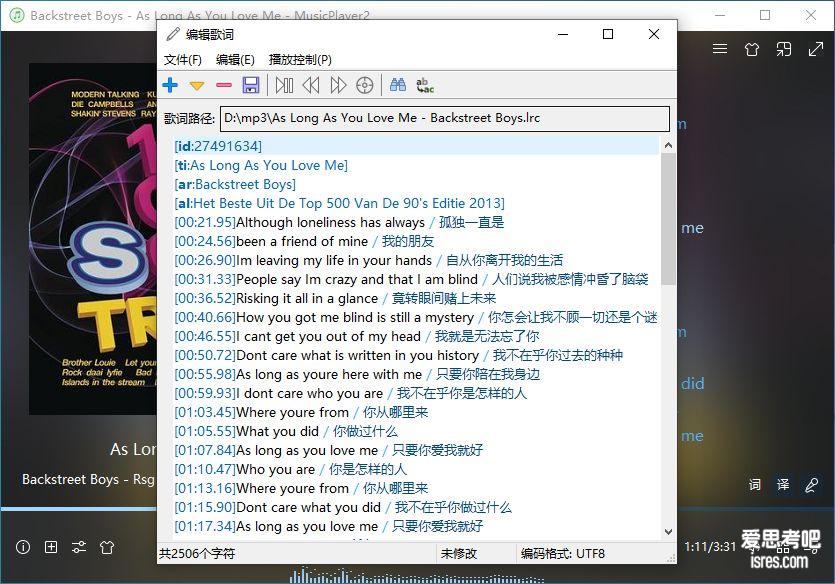Click the skin shirt icon in MusicPlayer2 title bar

[x=752, y=49]
